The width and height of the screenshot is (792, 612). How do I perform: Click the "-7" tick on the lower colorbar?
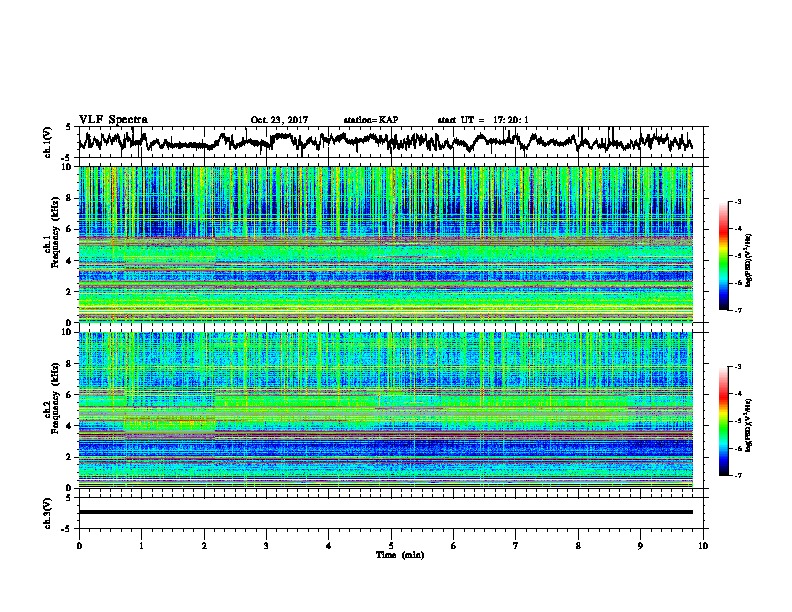tap(737, 476)
